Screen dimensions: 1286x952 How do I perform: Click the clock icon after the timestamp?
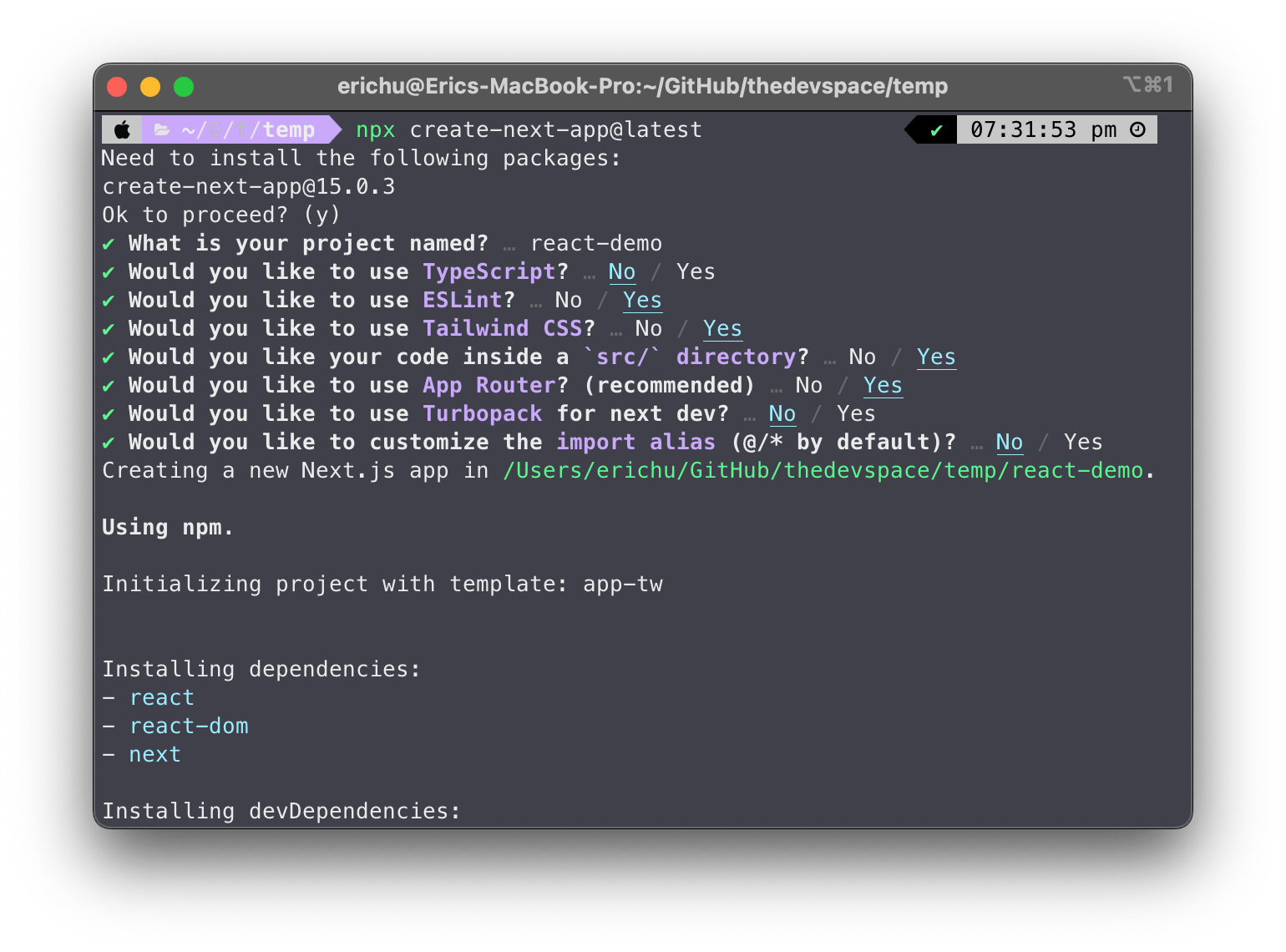tap(1138, 129)
